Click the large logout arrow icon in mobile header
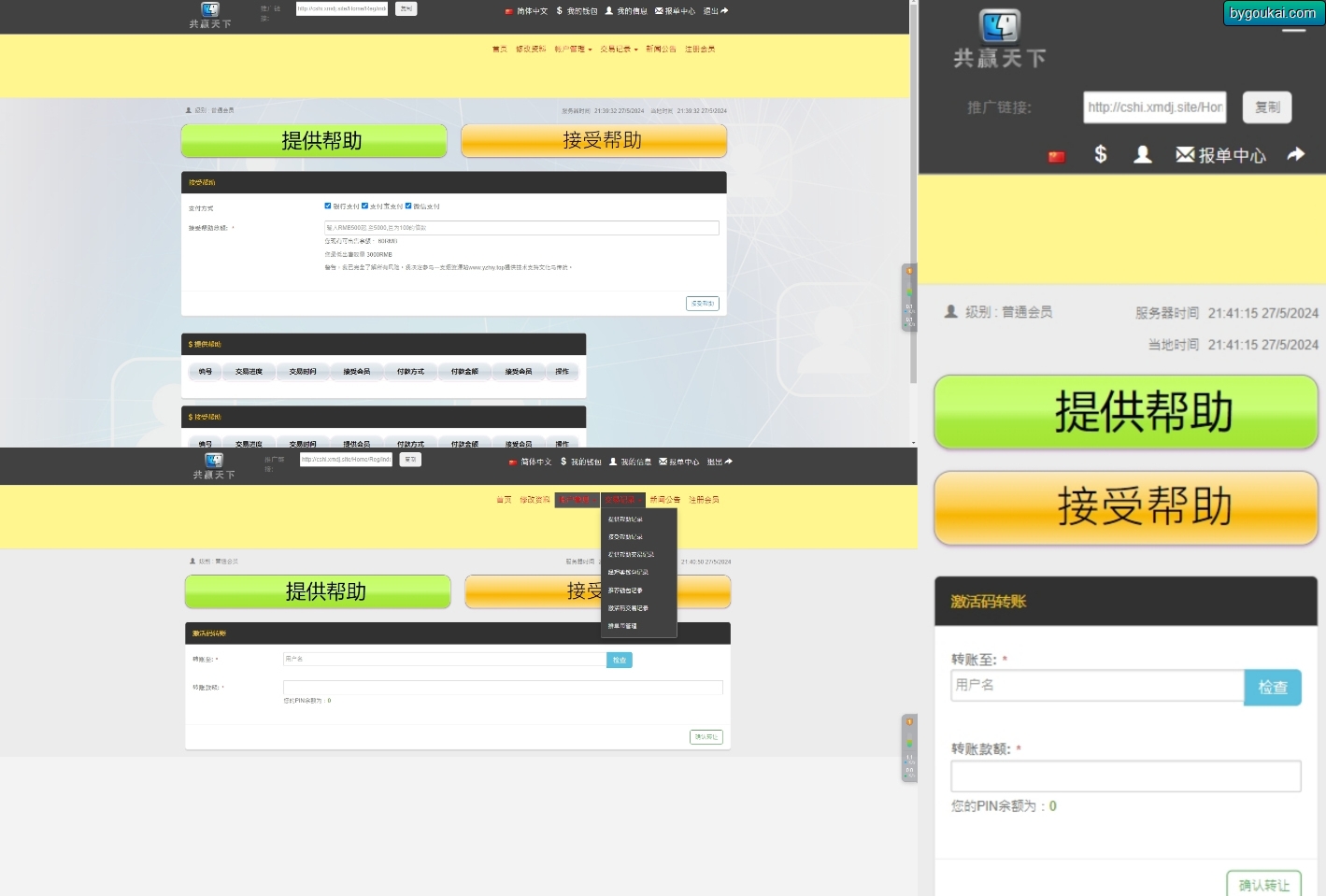1326x896 pixels. [x=1295, y=154]
